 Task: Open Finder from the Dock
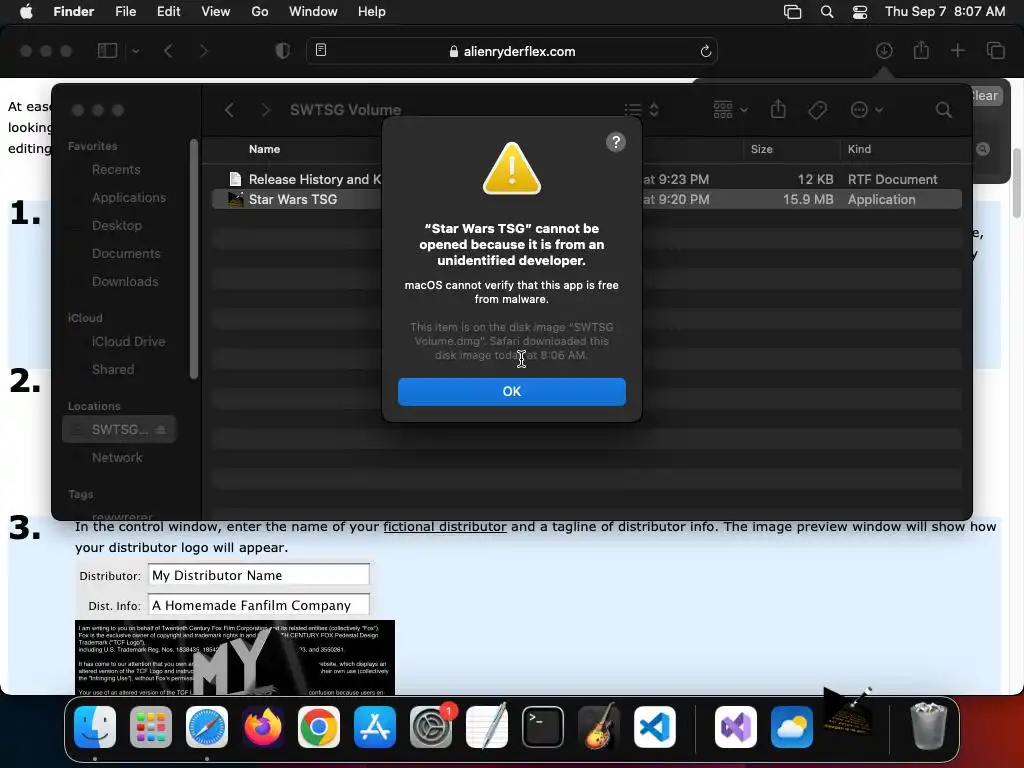pos(95,727)
